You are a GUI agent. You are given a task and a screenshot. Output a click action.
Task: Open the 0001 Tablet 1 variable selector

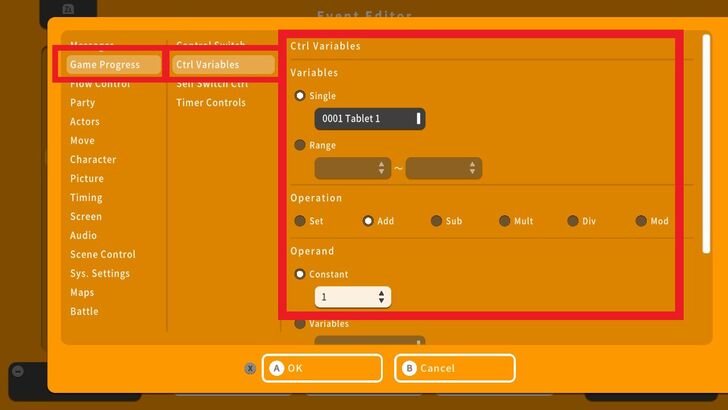point(369,119)
